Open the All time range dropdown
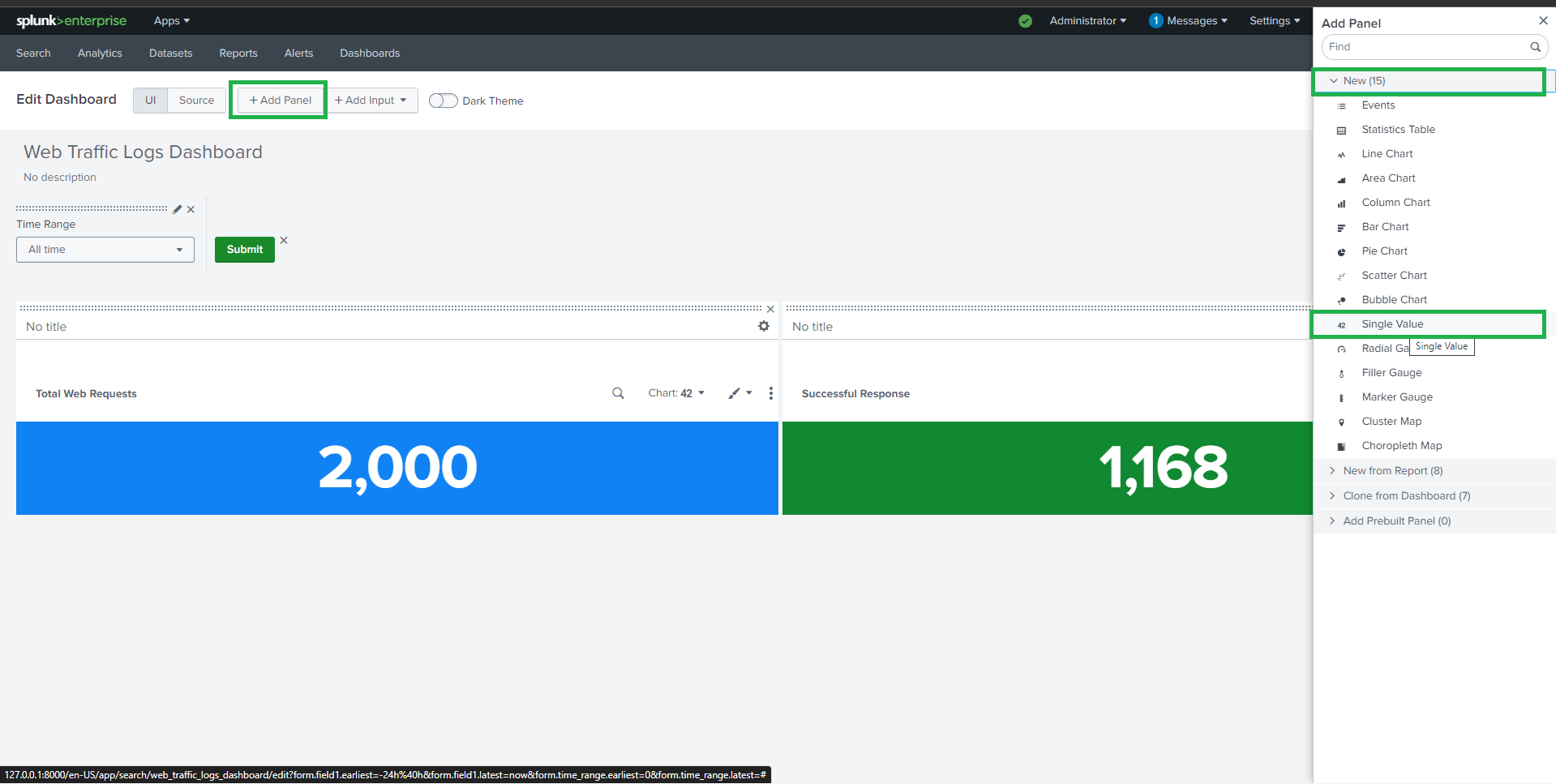The width and height of the screenshot is (1556, 784). (105, 250)
